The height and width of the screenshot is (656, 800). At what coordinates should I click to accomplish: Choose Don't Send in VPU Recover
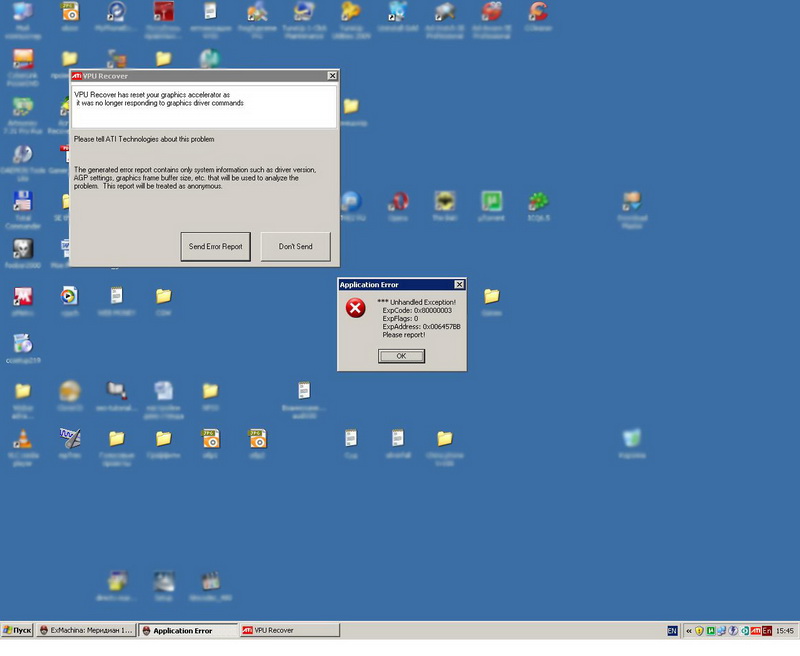click(295, 246)
